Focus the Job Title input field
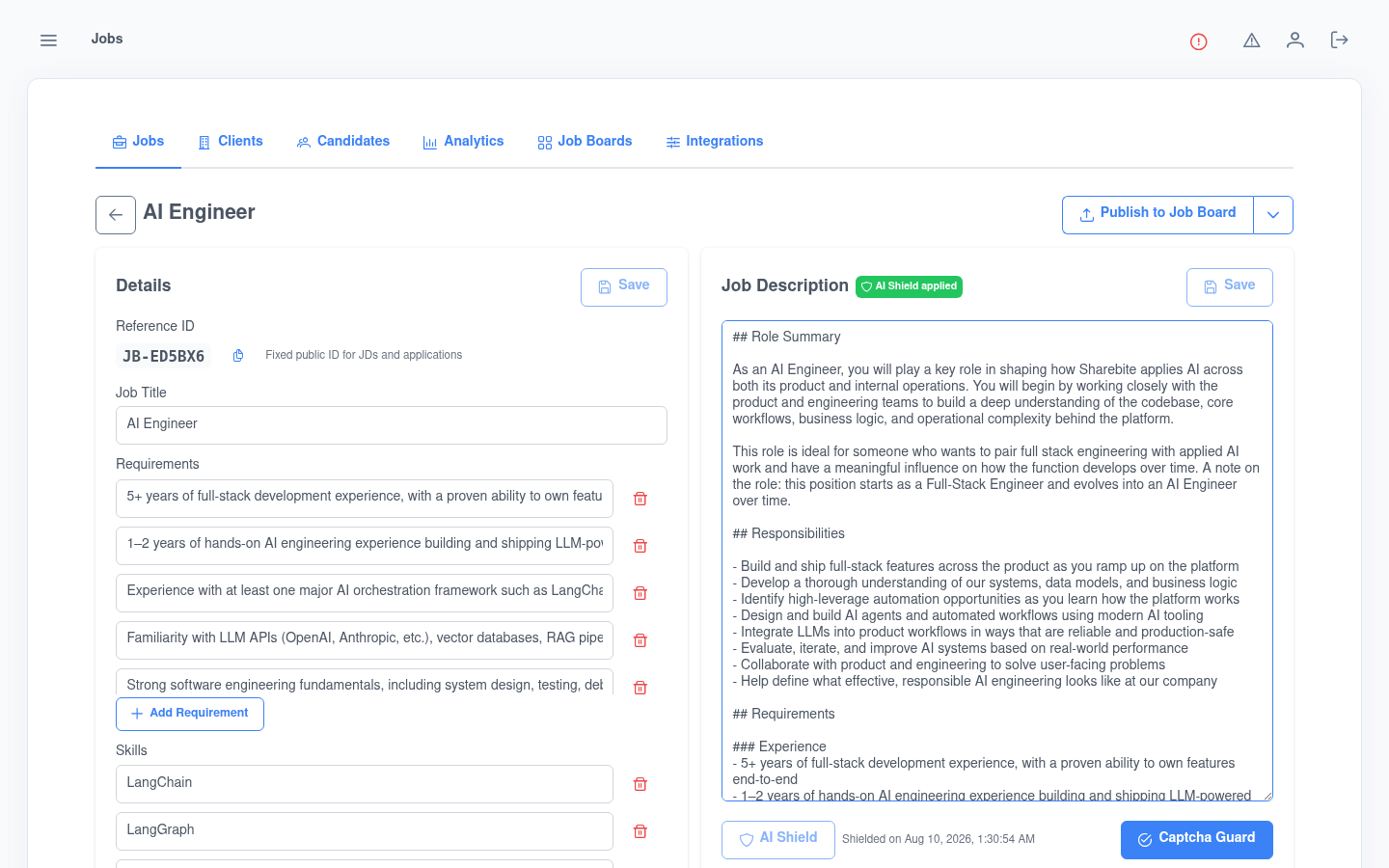The width and height of the screenshot is (1389, 868). click(392, 425)
